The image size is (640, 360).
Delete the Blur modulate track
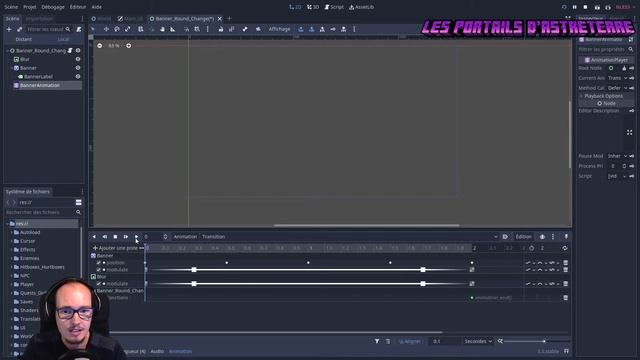coord(565,284)
